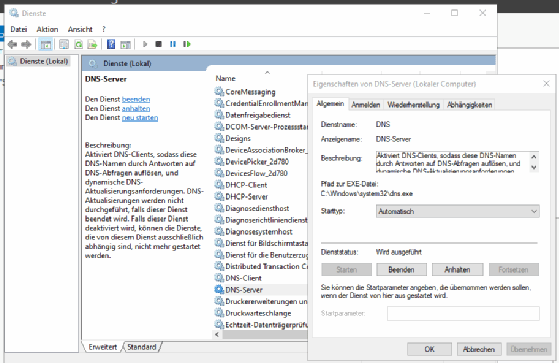Image resolution: width=559 pixels, height=363 pixels.
Task: Select the Designs service gear icon
Action: pos(219,138)
